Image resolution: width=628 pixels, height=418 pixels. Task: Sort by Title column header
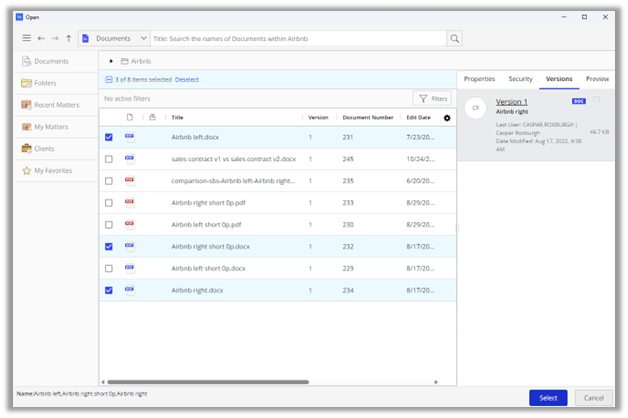(x=177, y=117)
